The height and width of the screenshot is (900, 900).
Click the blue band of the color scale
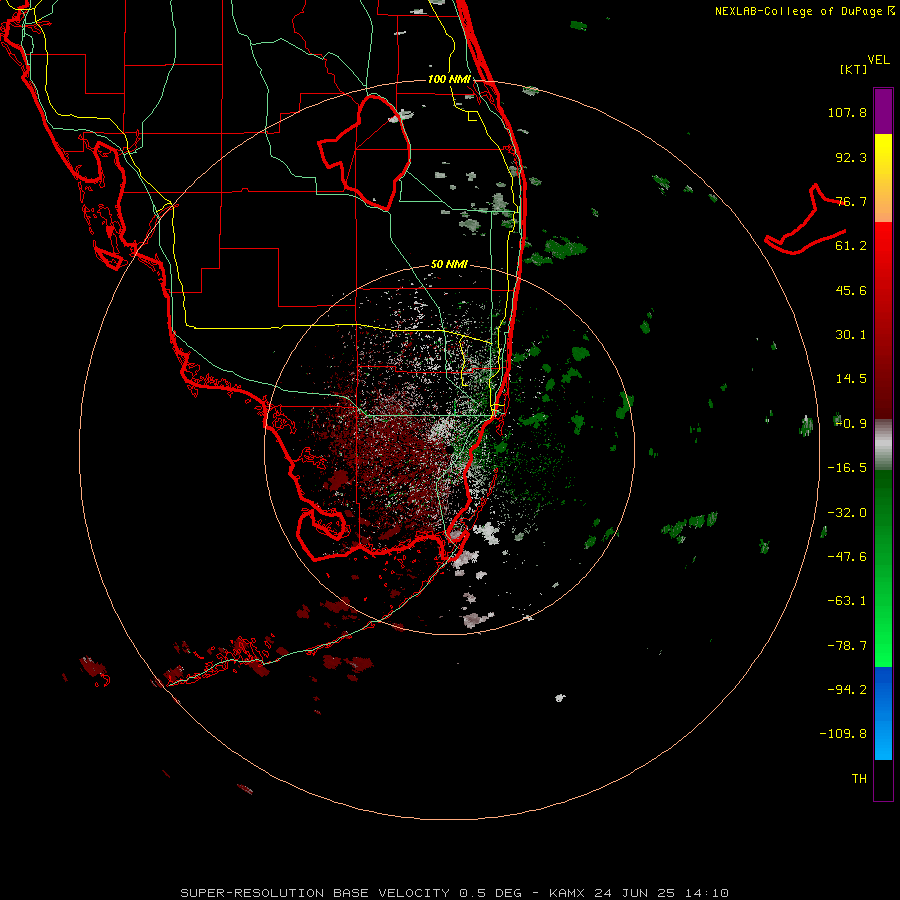coord(883,713)
